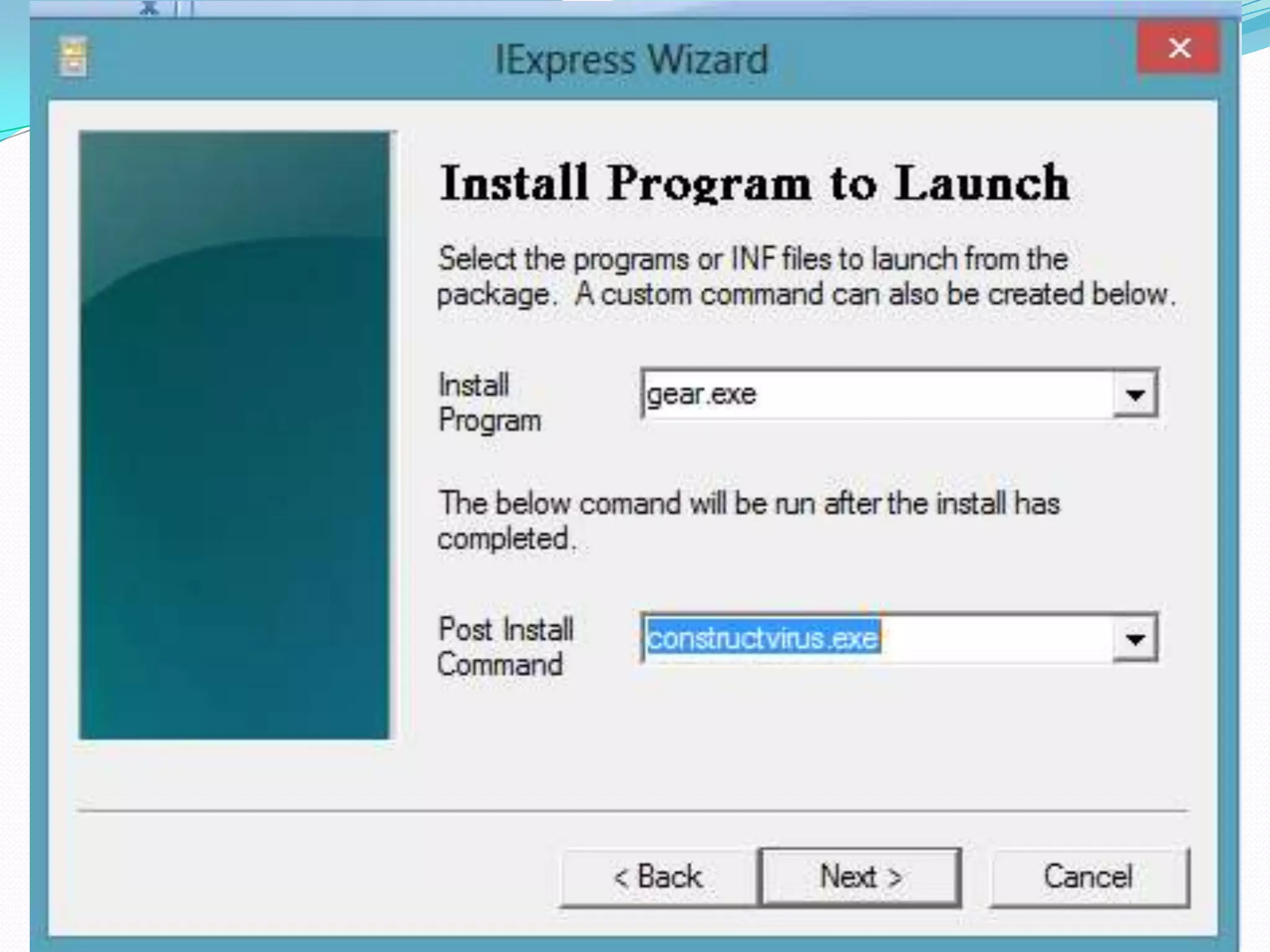This screenshot has width=1270, height=952.
Task: Open the Post Install Command dropdown arrow
Action: click(1135, 638)
